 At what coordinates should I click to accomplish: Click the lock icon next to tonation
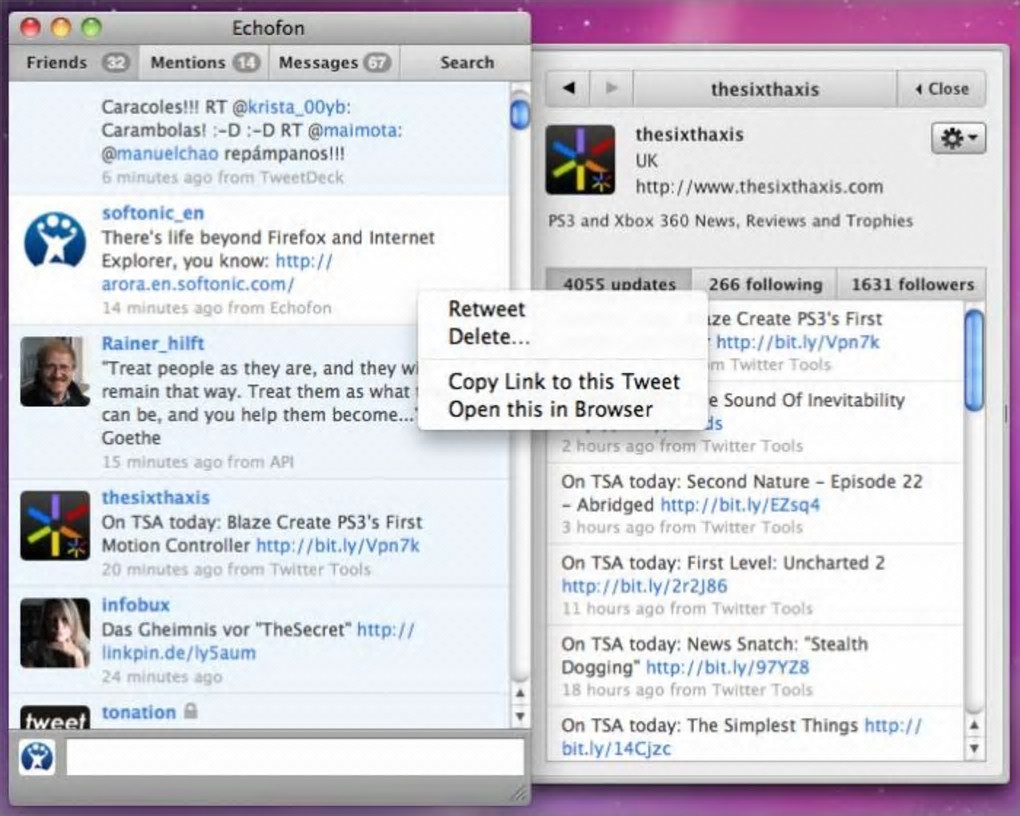tap(190, 711)
